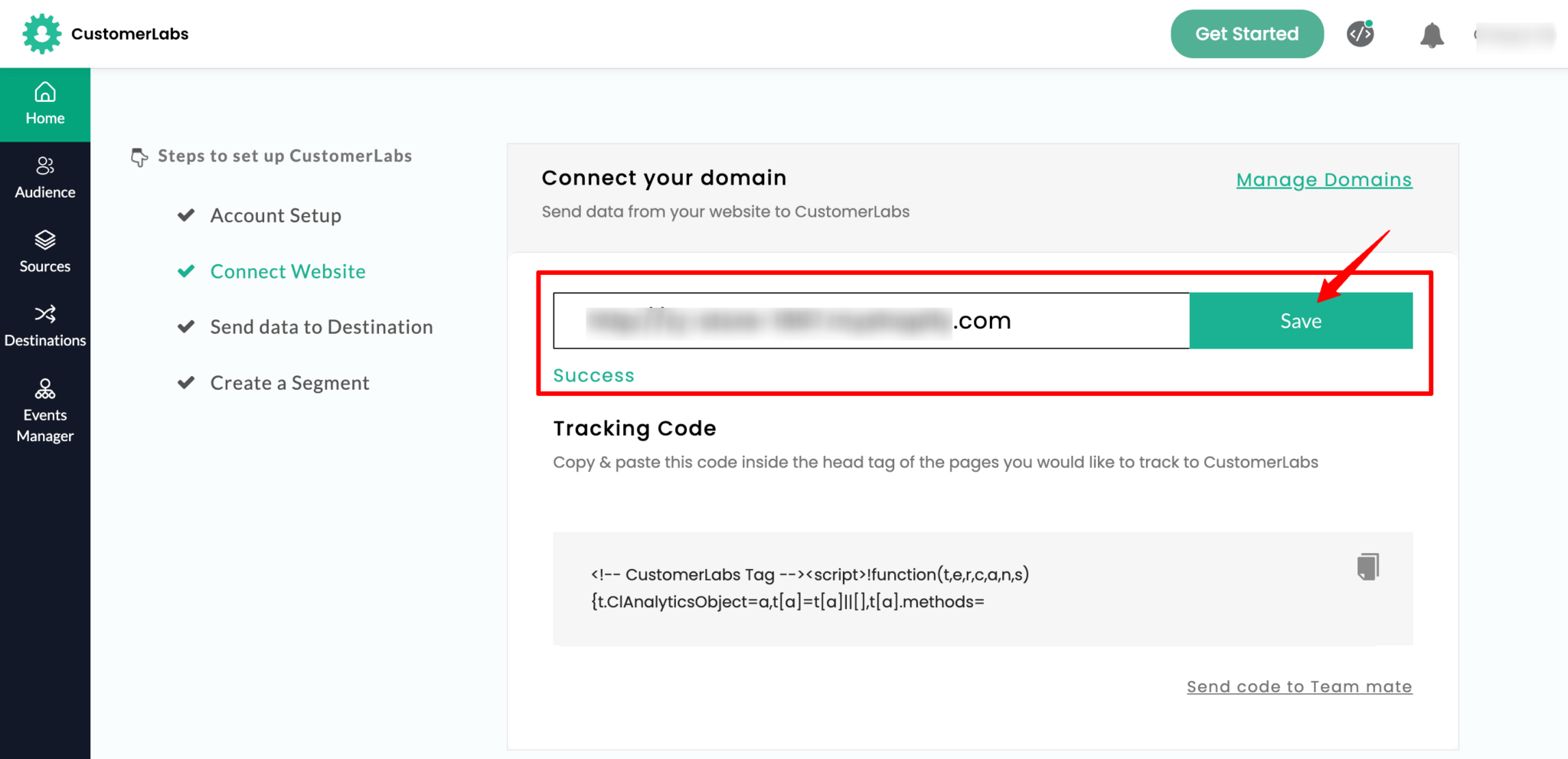
Task: Open the profile account menu
Action: click(x=1516, y=34)
